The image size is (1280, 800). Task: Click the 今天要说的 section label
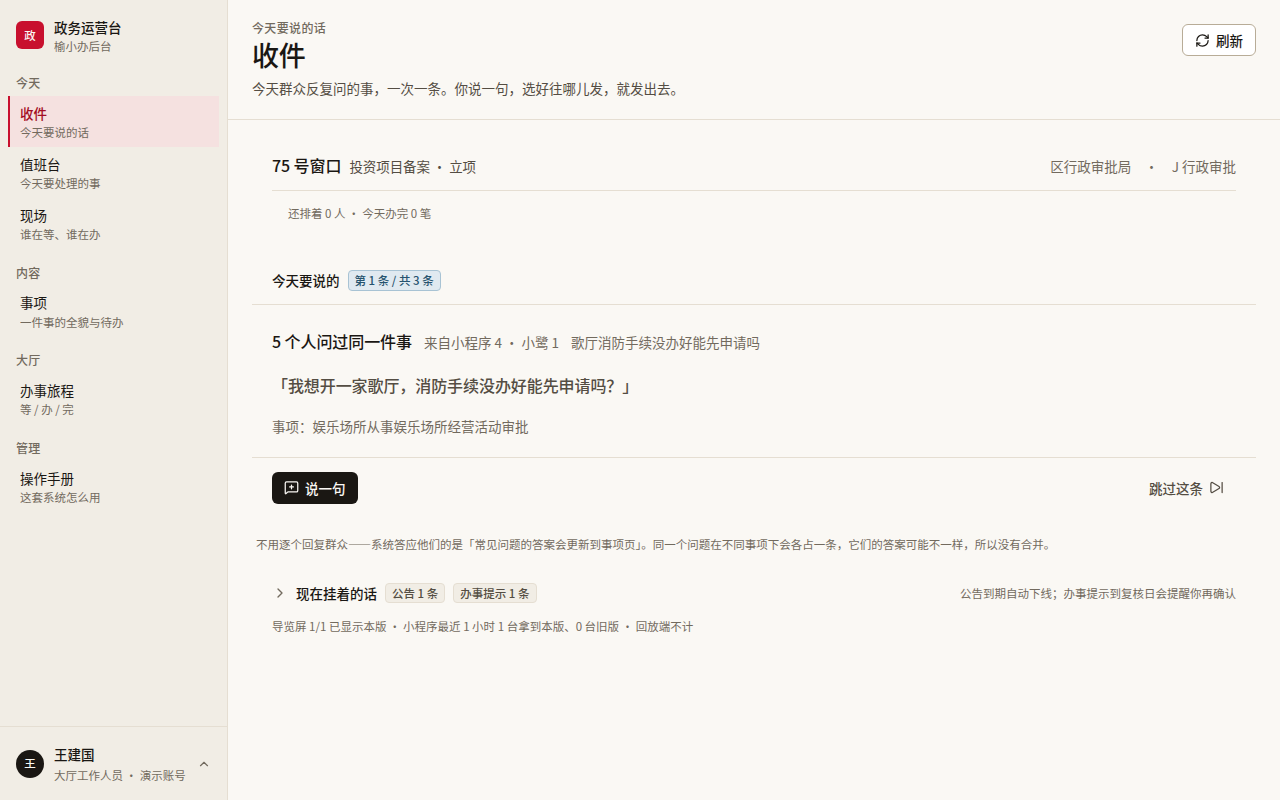(x=306, y=281)
